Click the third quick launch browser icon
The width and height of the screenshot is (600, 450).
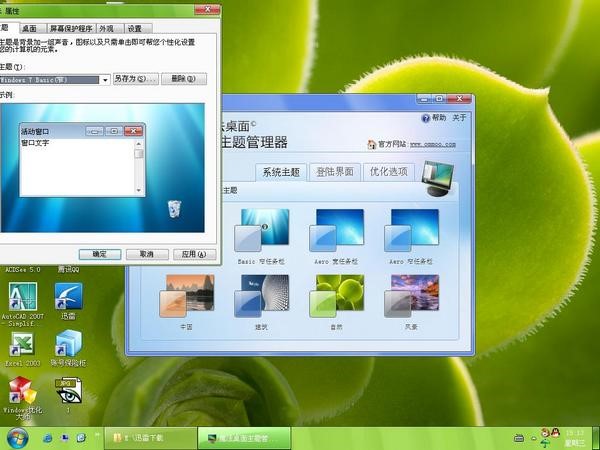coord(81,438)
